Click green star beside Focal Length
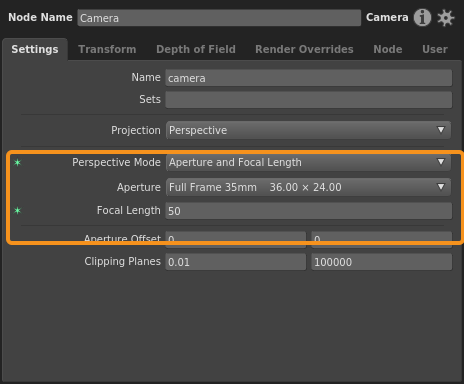The height and width of the screenshot is (384, 464). pyautogui.click(x=17, y=211)
